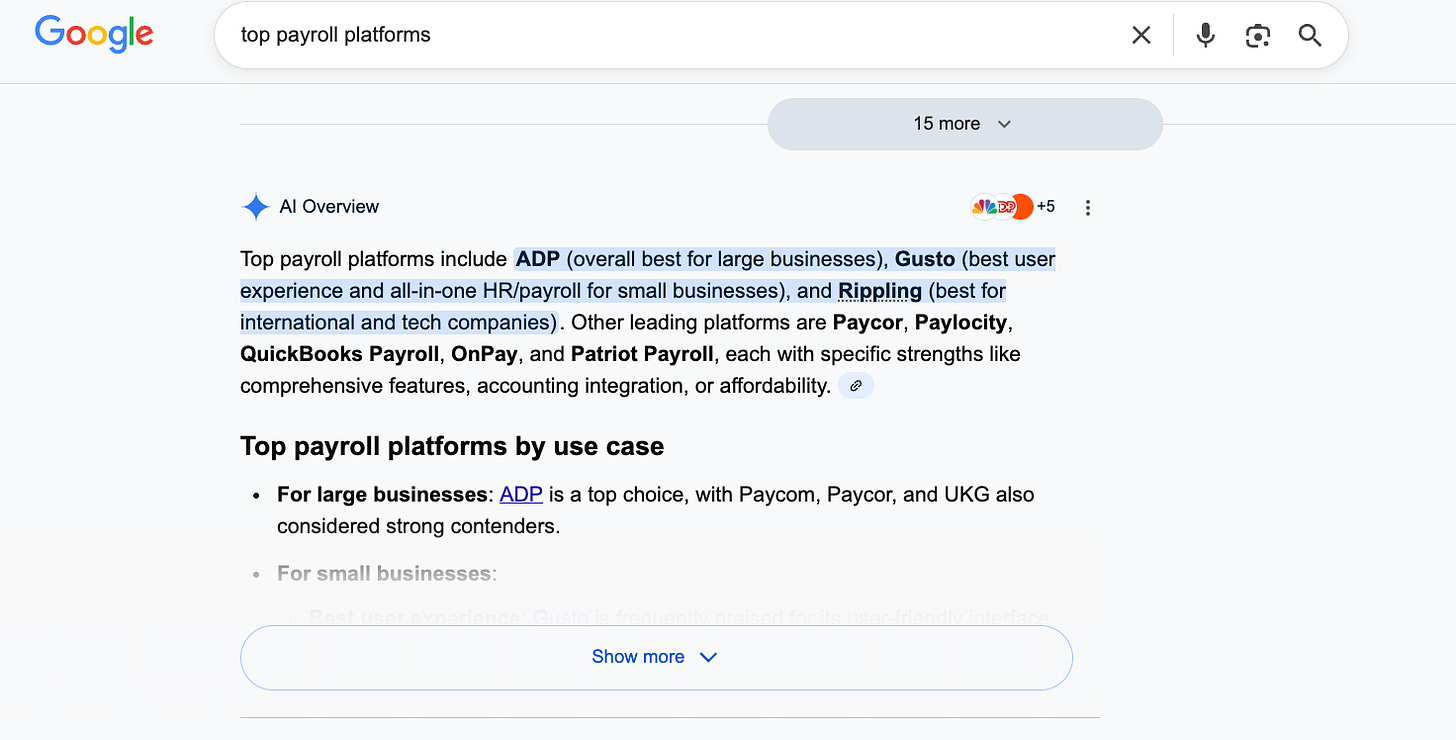
Task: Click "Top payroll platforms by use case" heading
Action: pos(452,446)
